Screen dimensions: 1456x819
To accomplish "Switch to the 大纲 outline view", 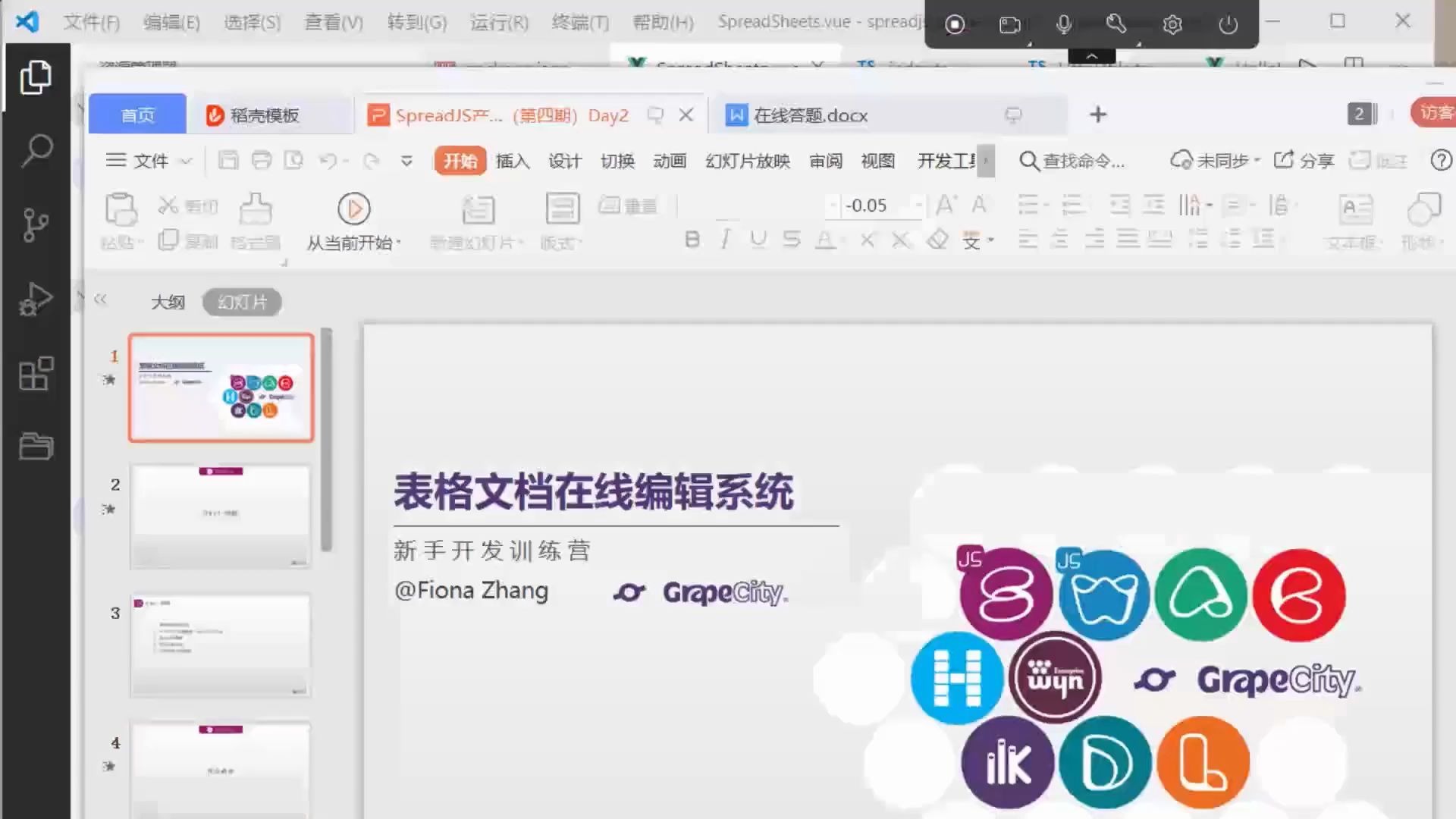I will pos(168,303).
